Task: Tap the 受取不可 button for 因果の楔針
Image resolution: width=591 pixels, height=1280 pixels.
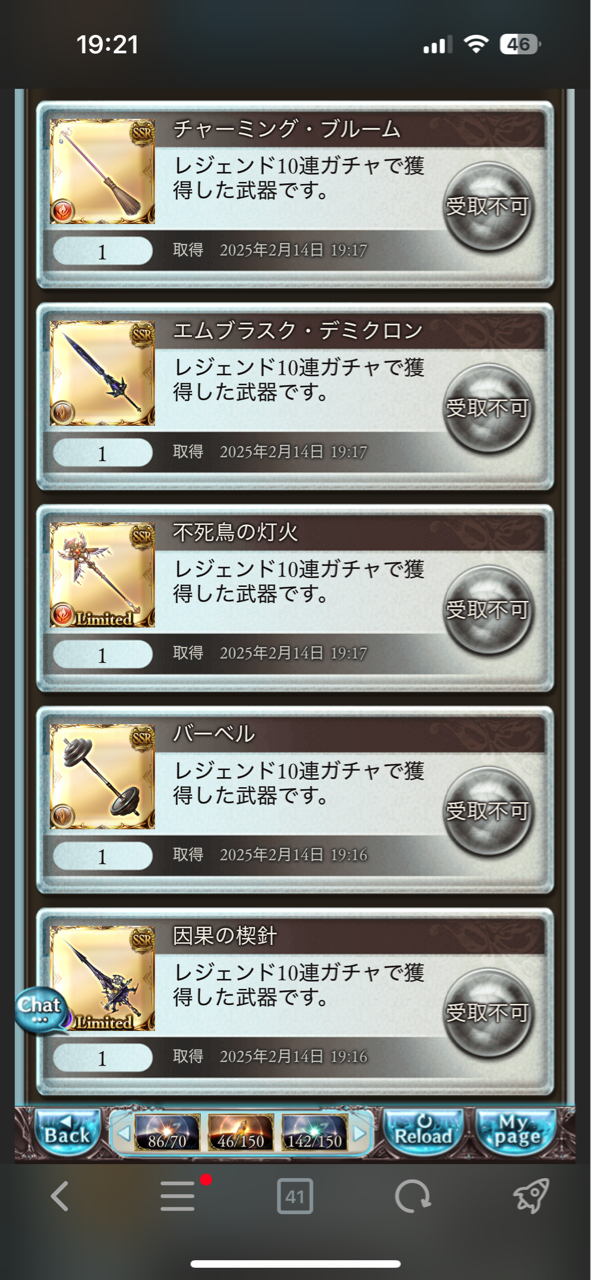Action: tap(487, 1012)
